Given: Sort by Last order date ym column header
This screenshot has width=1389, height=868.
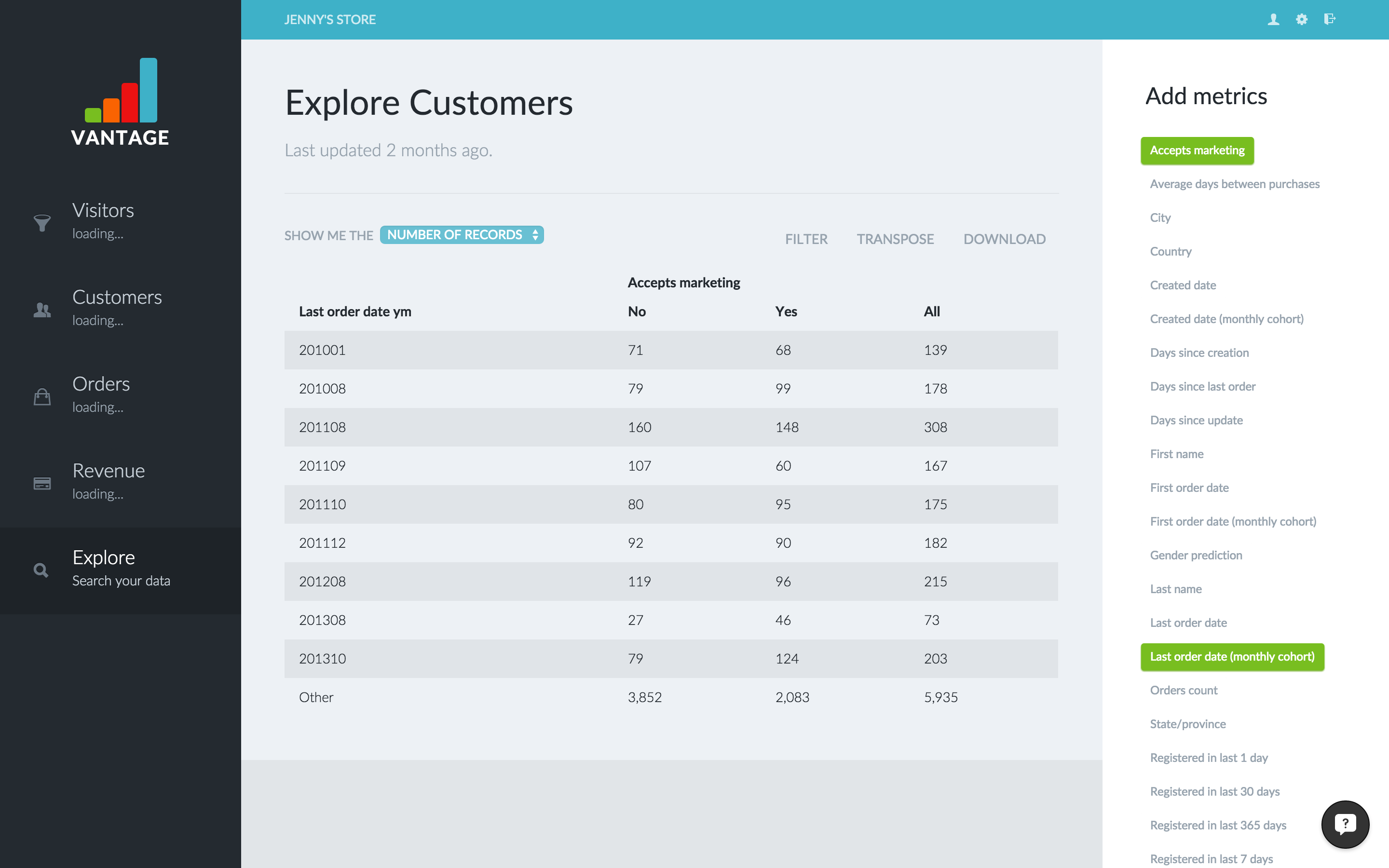Looking at the screenshot, I should (x=354, y=312).
